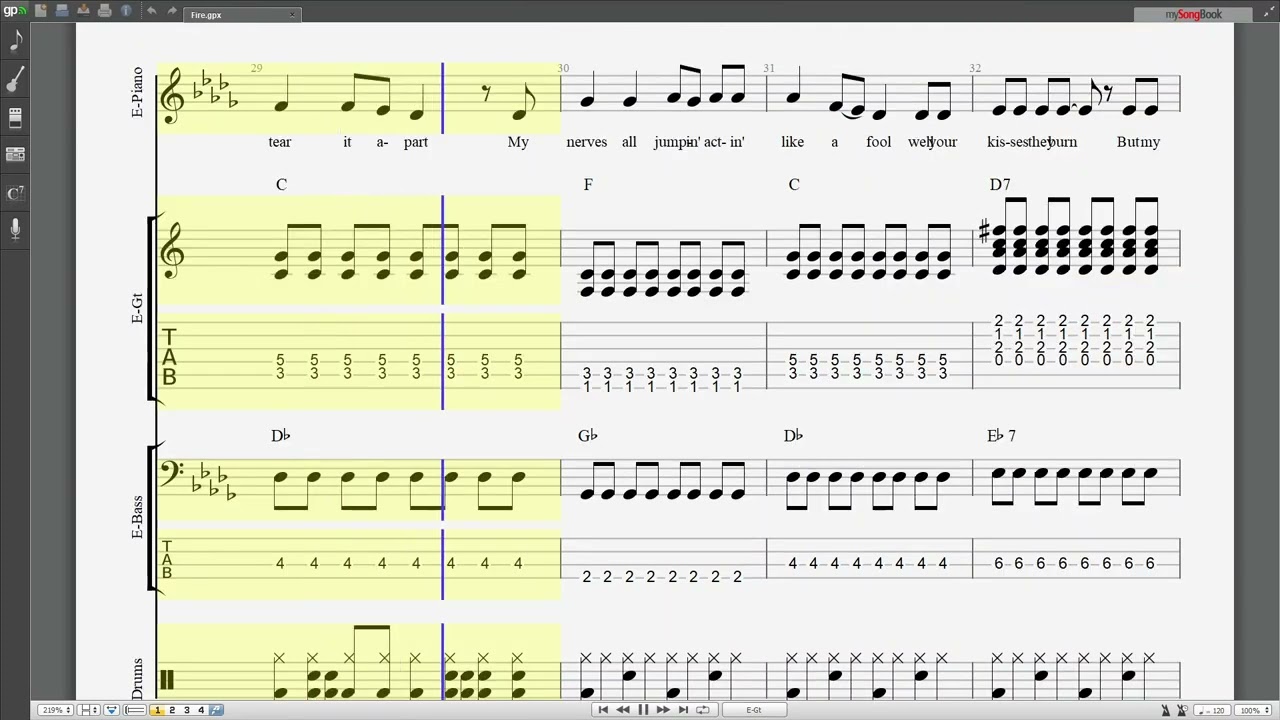This screenshot has width=1280, height=720.
Task: Close the Fire.gpx tab
Action: point(292,15)
